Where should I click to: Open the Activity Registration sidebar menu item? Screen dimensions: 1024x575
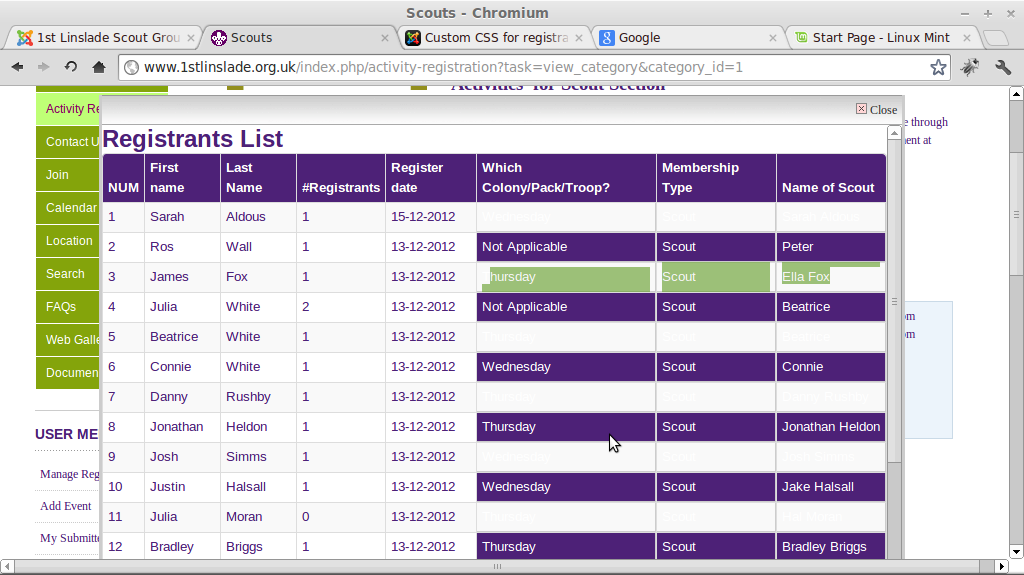[x=68, y=109]
